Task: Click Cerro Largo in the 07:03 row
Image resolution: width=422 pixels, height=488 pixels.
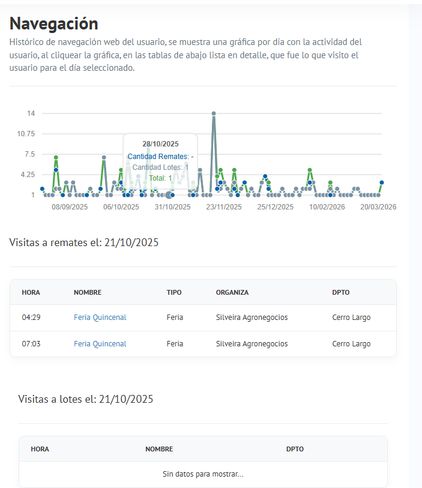Action: tap(351, 344)
